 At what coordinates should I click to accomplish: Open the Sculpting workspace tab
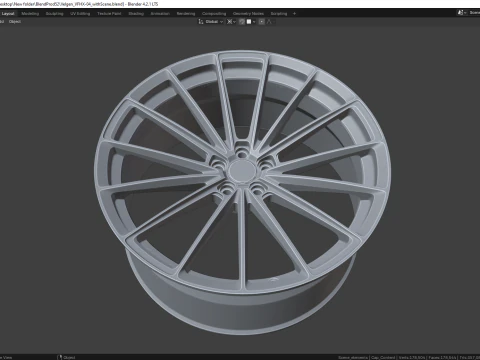pos(54,14)
